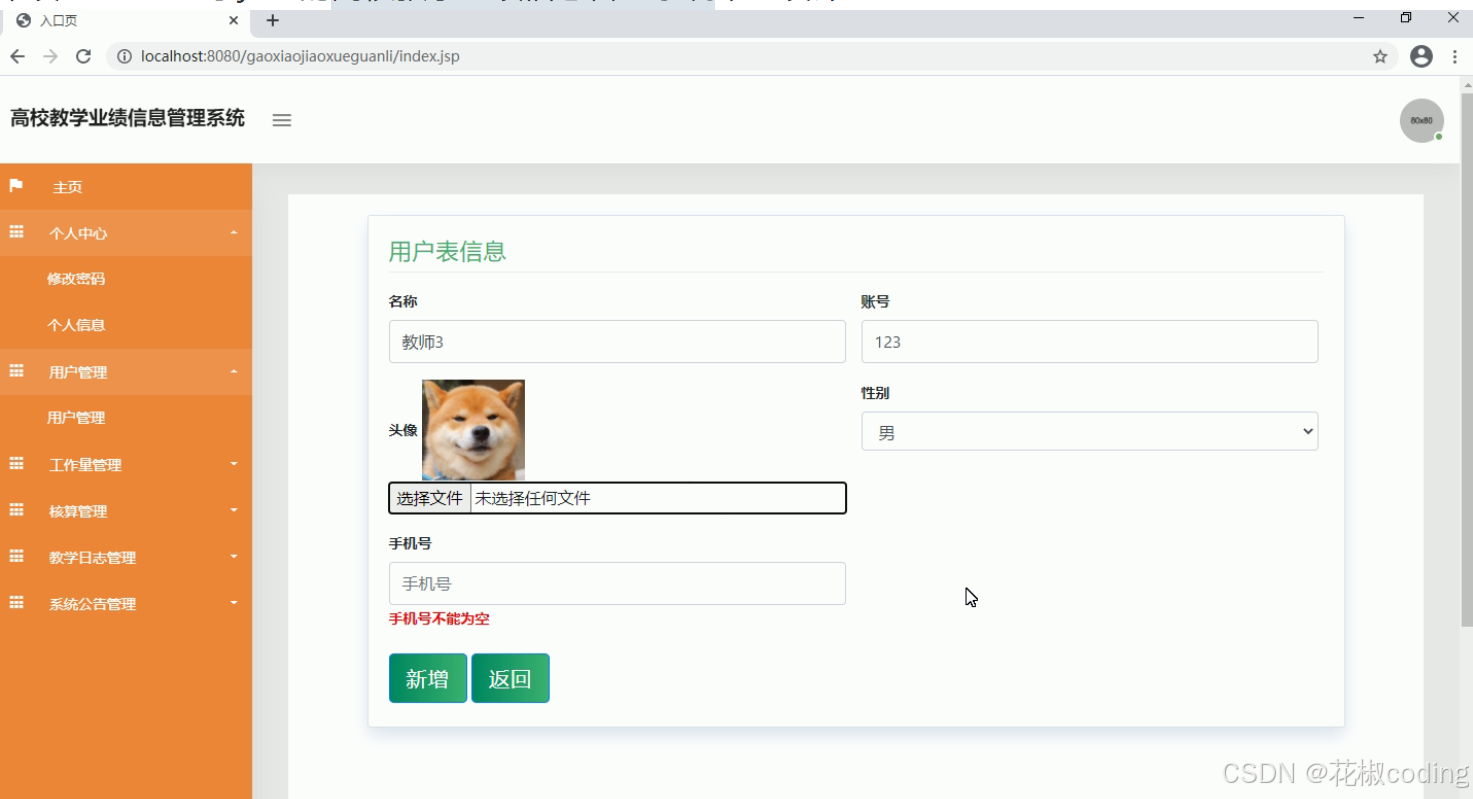The width and height of the screenshot is (1473, 799).
Task: Click the flag icon beside 主页
Action: point(15,186)
